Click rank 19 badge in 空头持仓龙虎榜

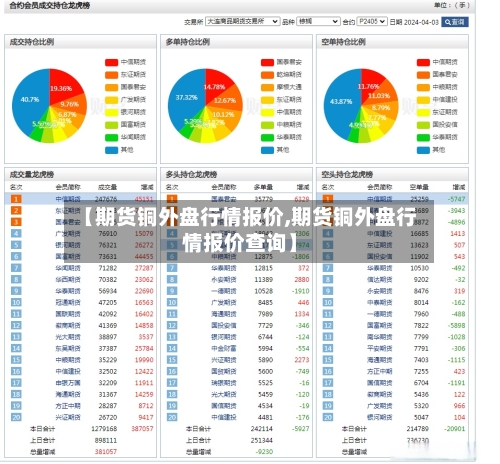tap(328, 406)
